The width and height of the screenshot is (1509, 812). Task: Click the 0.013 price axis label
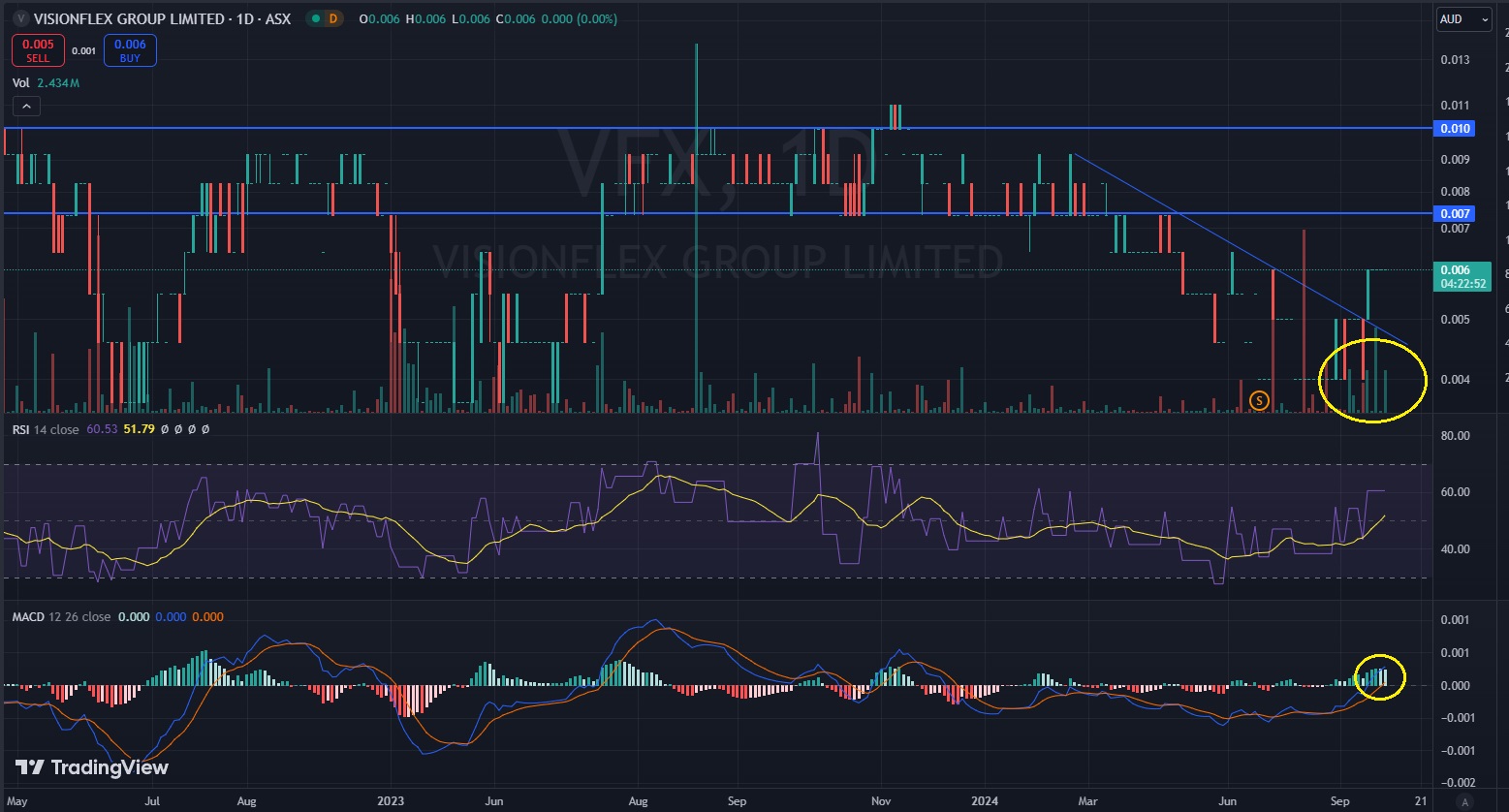(x=1455, y=60)
